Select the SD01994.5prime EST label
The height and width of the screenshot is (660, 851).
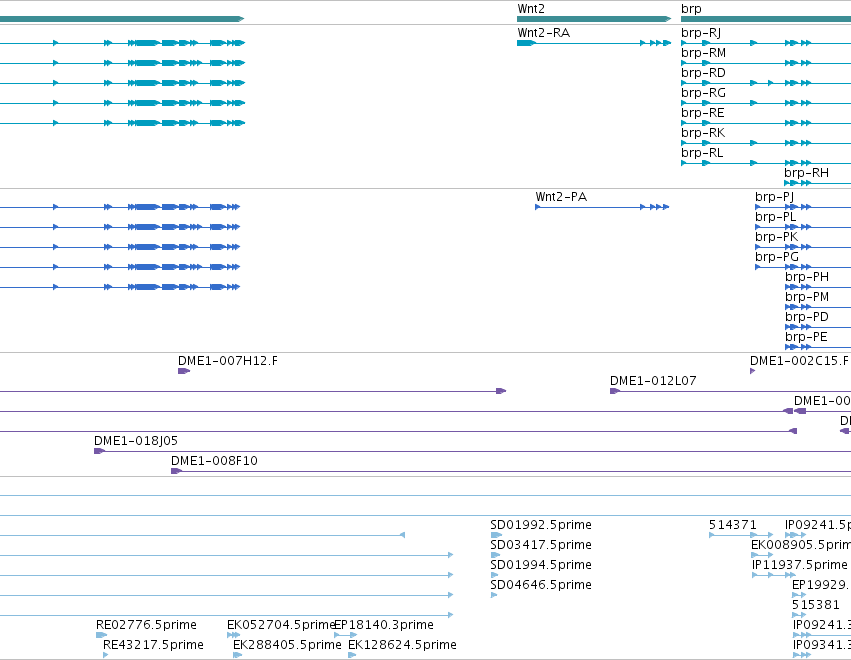click(x=541, y=565)
